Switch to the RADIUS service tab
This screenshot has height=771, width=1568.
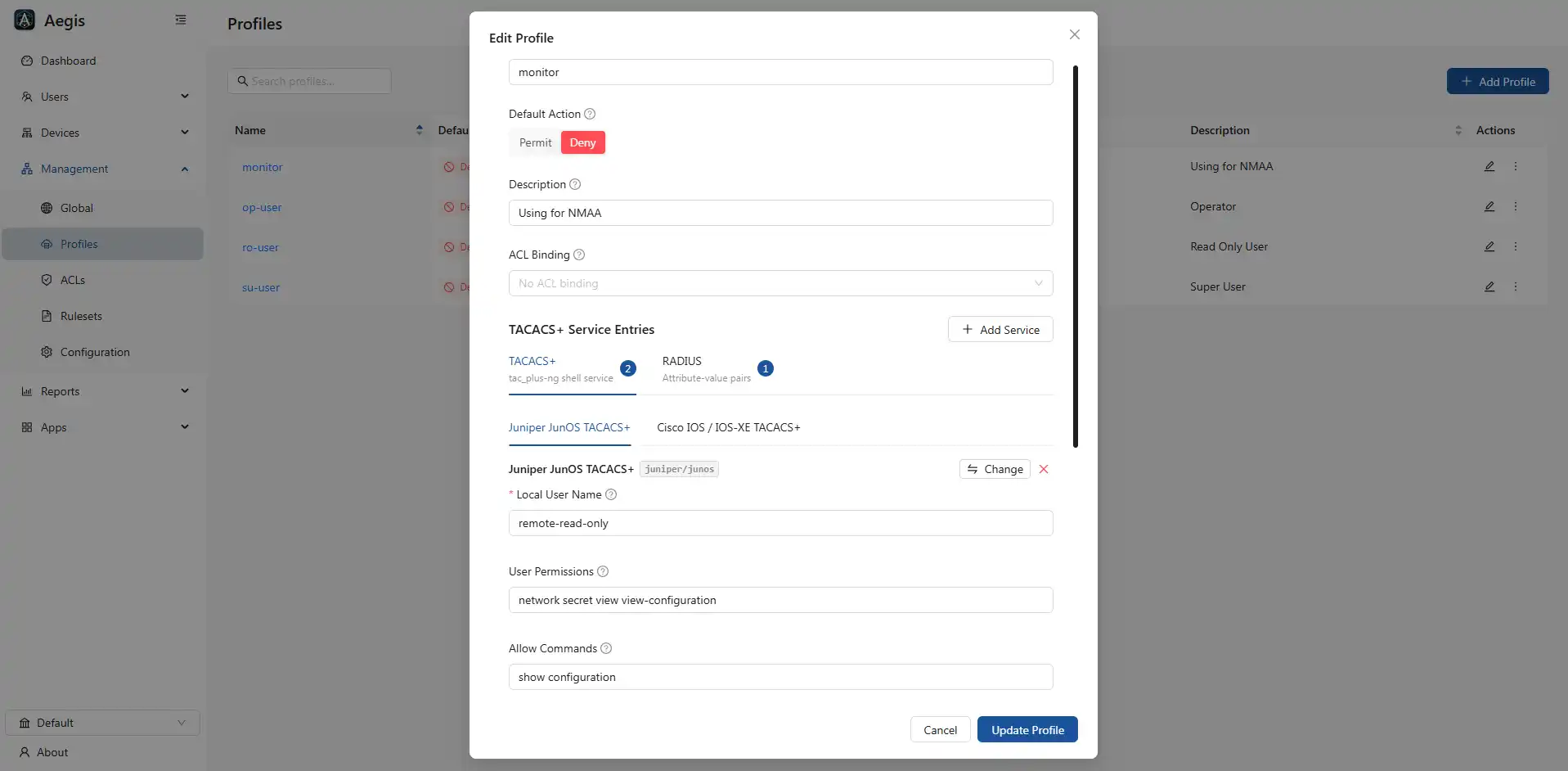pos(718,369)
